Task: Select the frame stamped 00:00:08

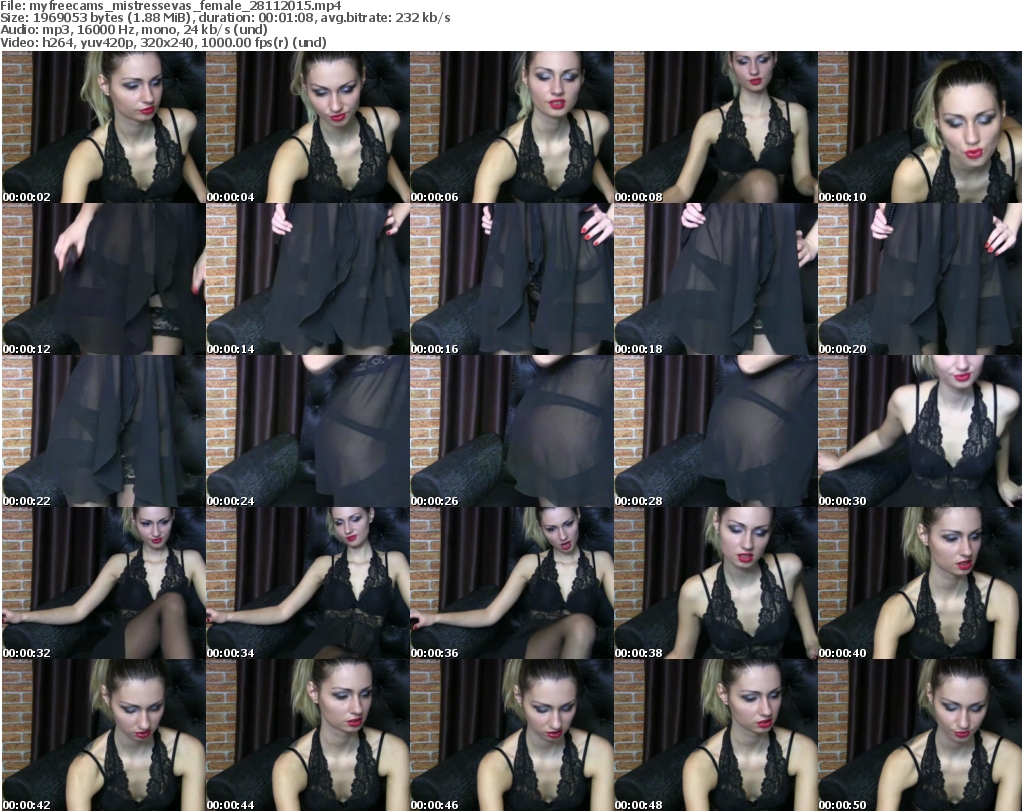Action: coord(716,127)
